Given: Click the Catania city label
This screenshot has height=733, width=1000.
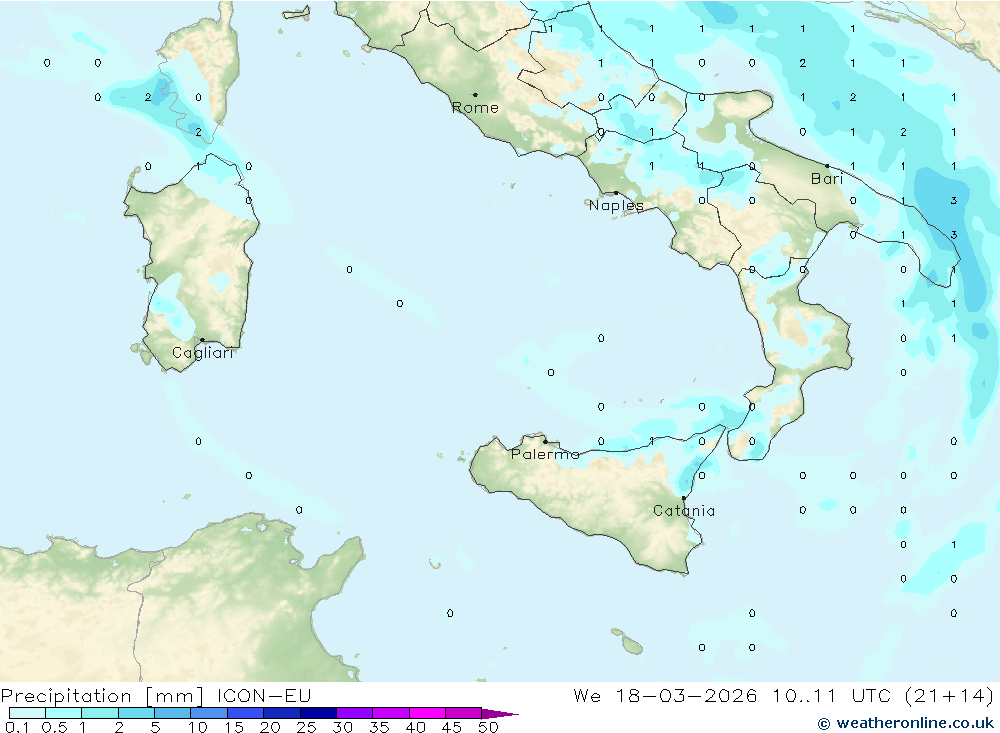Looking at the screenshot, I should click(684, 510).
